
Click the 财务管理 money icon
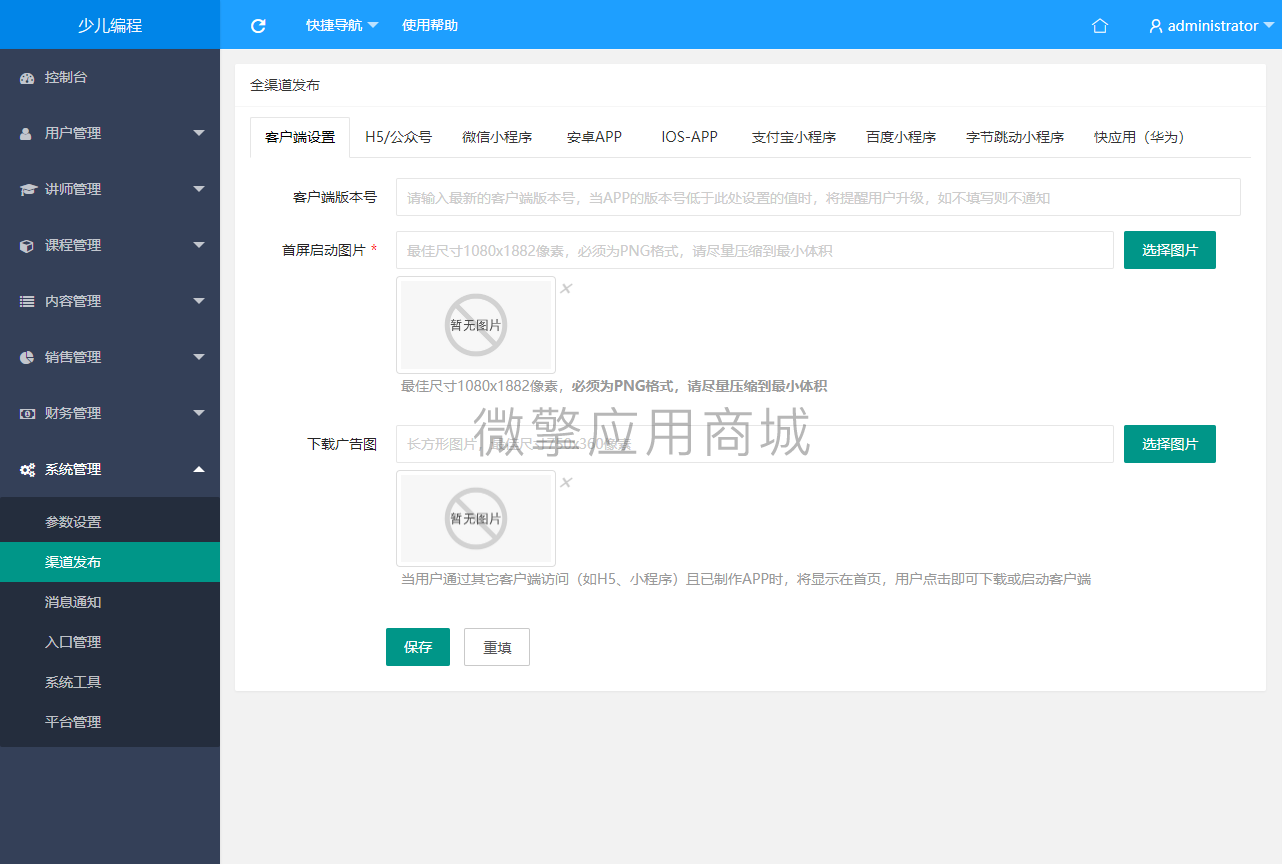(27, 413)
